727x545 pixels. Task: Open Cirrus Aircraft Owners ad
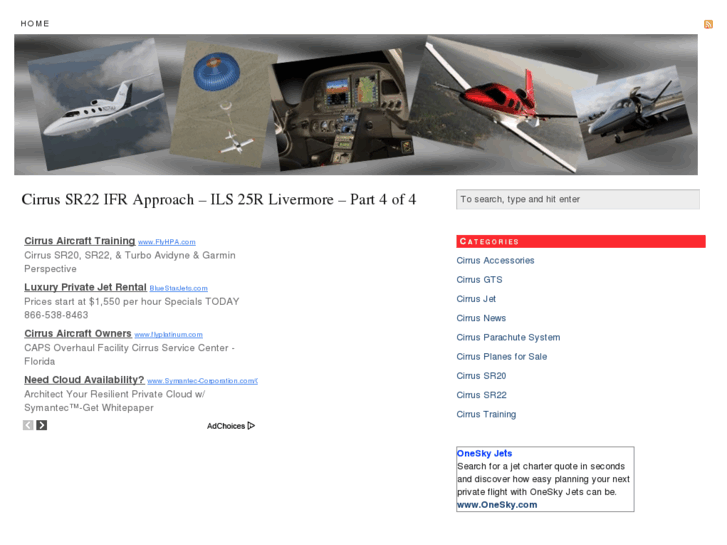[78, 333]
